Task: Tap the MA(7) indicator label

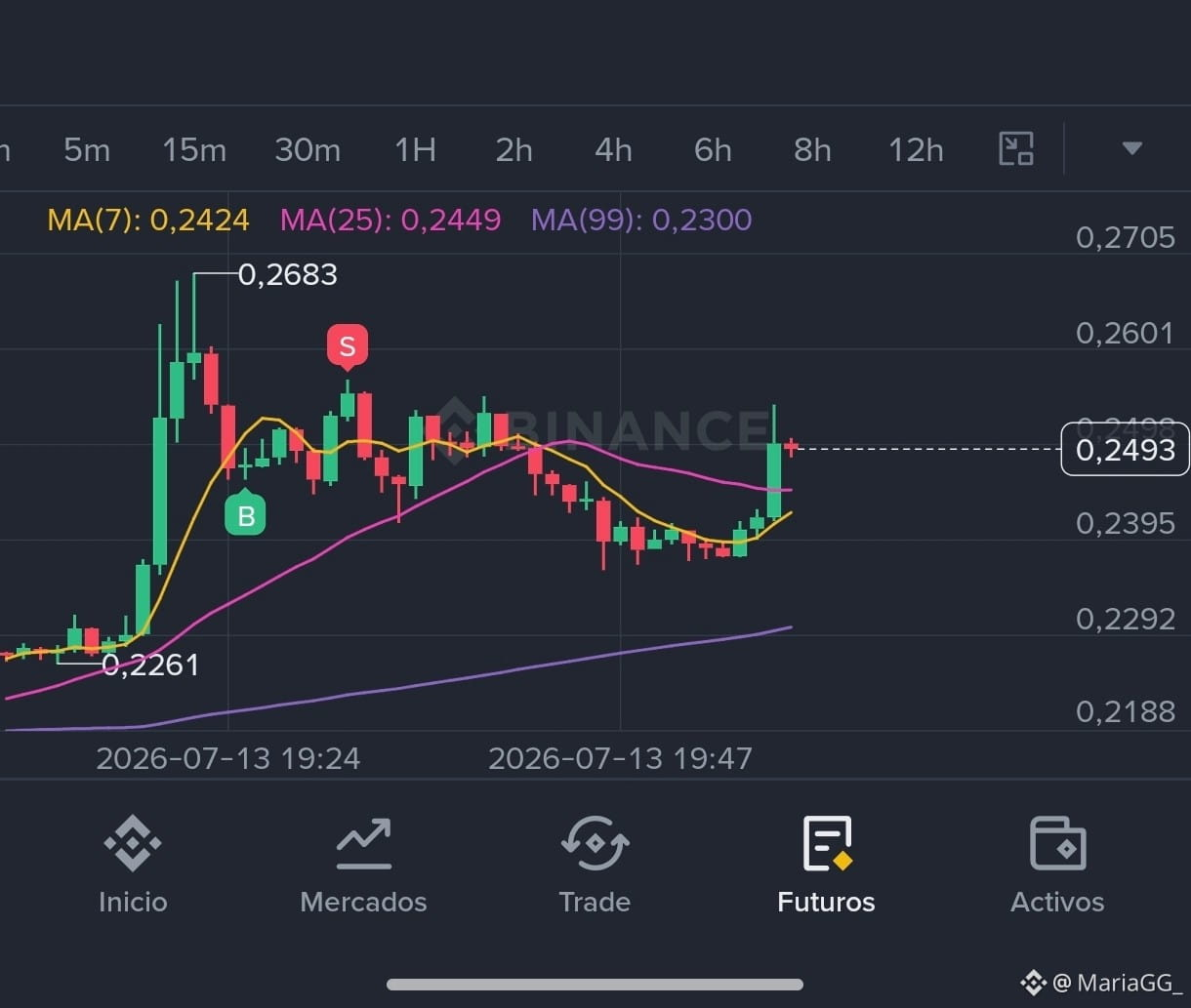Action: (x=148, y=220)
